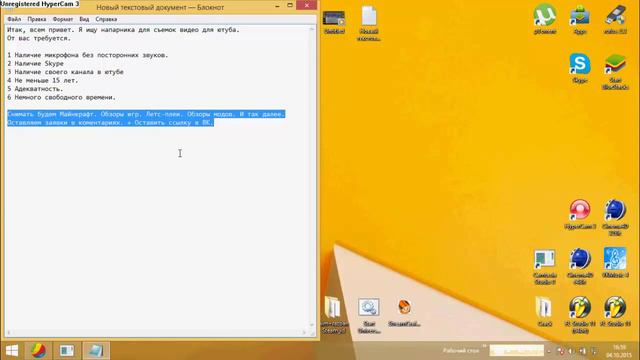Screen dimensions: 640x360
Task: Click Notepad horizontal scrollbar left arrow
Action: point(9,333)
